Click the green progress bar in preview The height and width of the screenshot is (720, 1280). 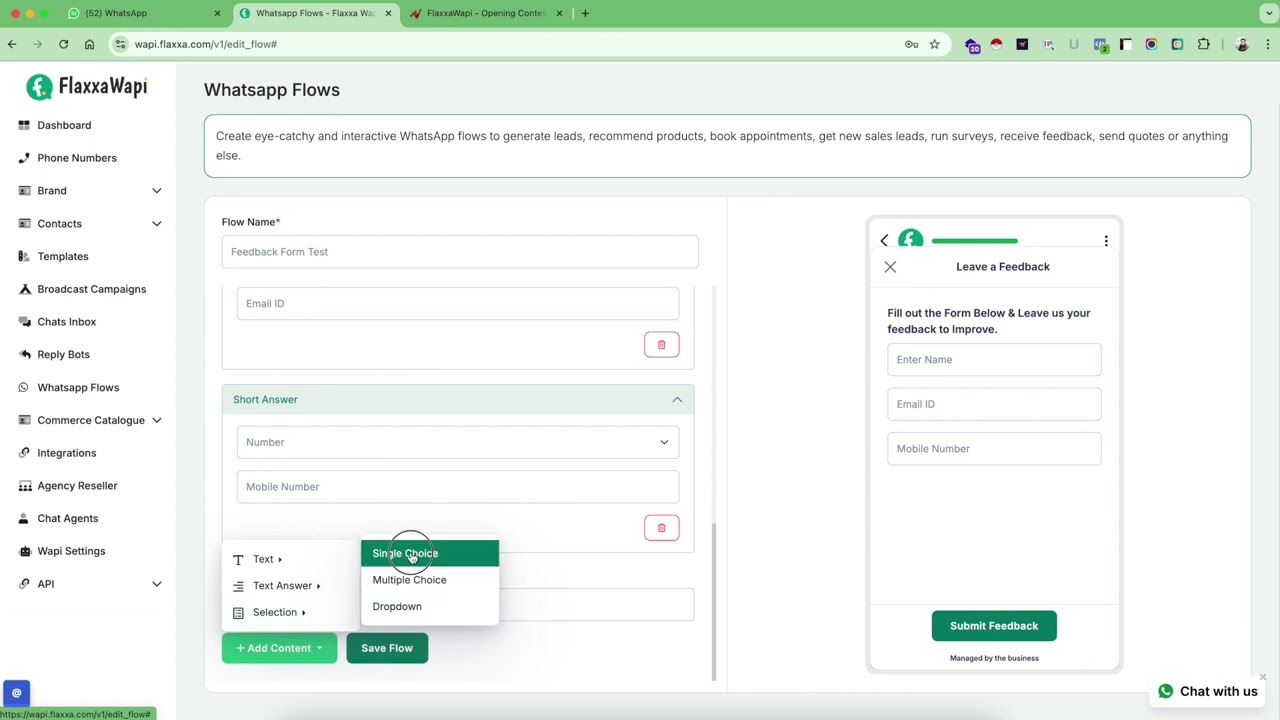[x=974, y=241]
